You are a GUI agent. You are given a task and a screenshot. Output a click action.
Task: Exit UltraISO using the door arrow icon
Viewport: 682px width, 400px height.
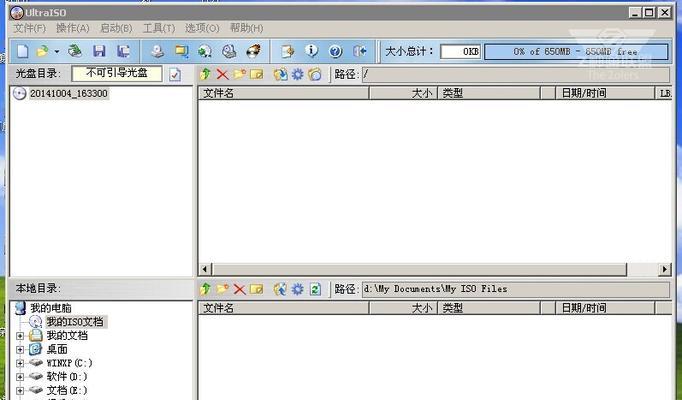point(360,51)
